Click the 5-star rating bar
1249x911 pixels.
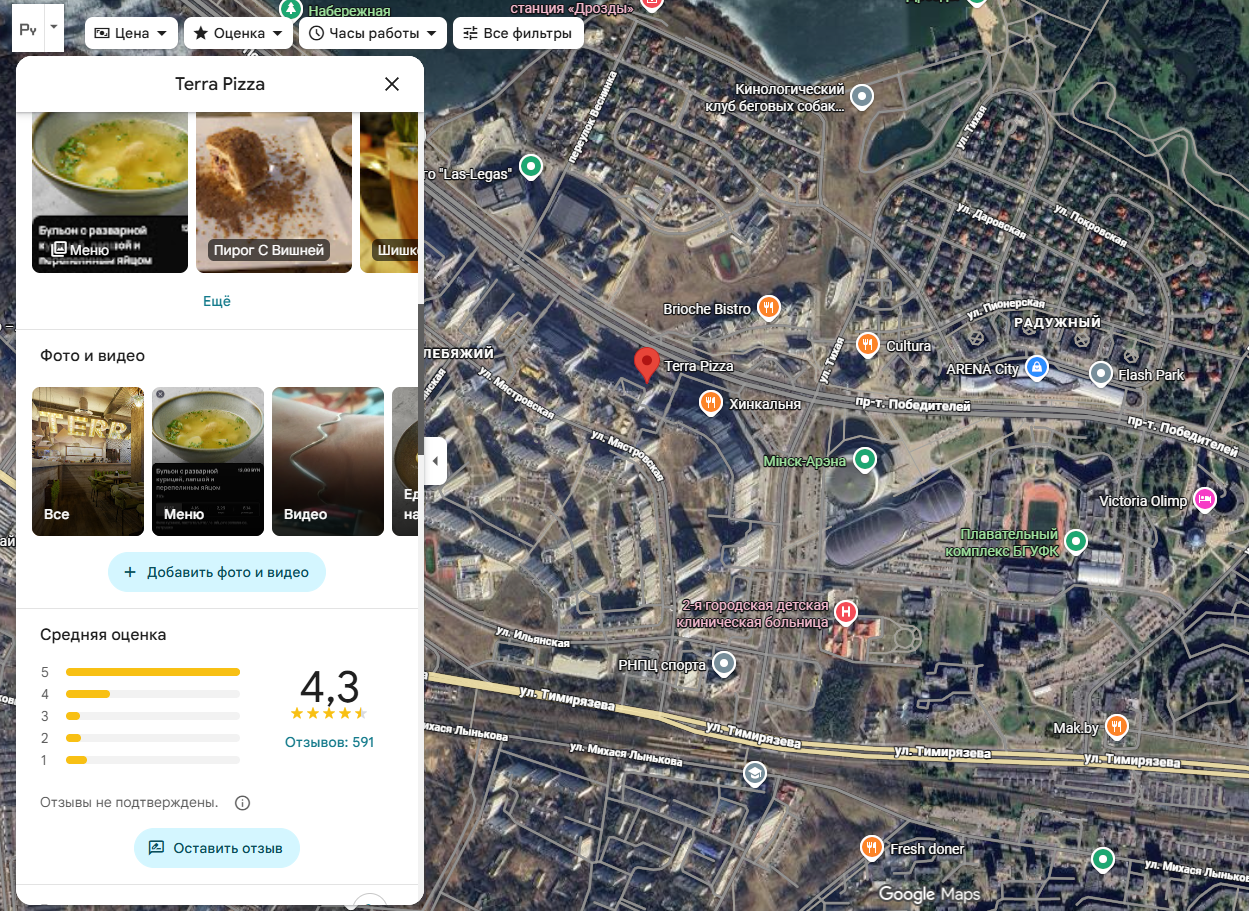pyautogui.click(x=153, y=672)
